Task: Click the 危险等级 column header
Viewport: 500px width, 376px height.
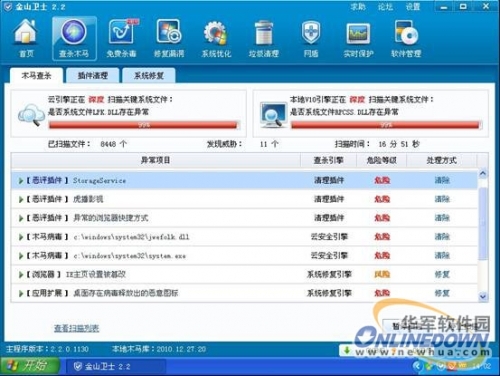Action: [382, 160]
